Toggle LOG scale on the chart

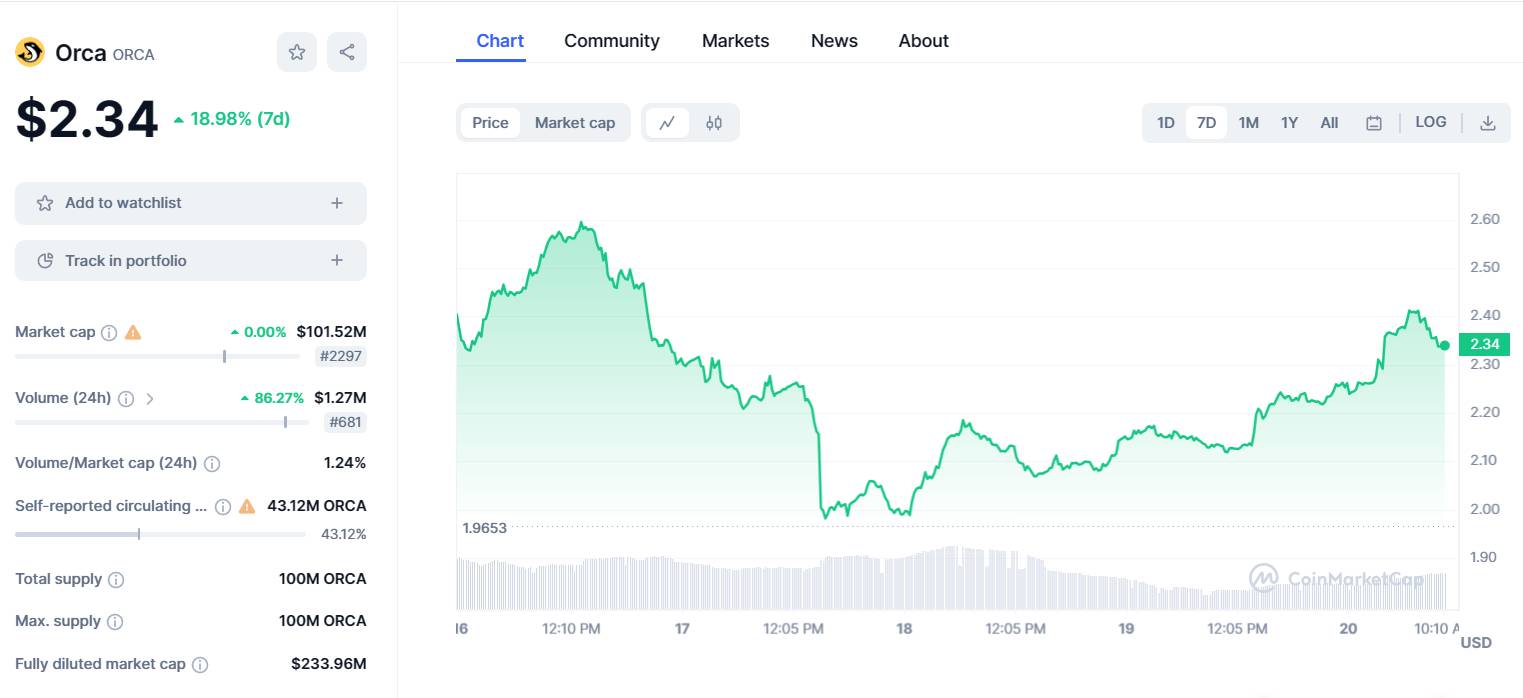tap(1431, 122)
